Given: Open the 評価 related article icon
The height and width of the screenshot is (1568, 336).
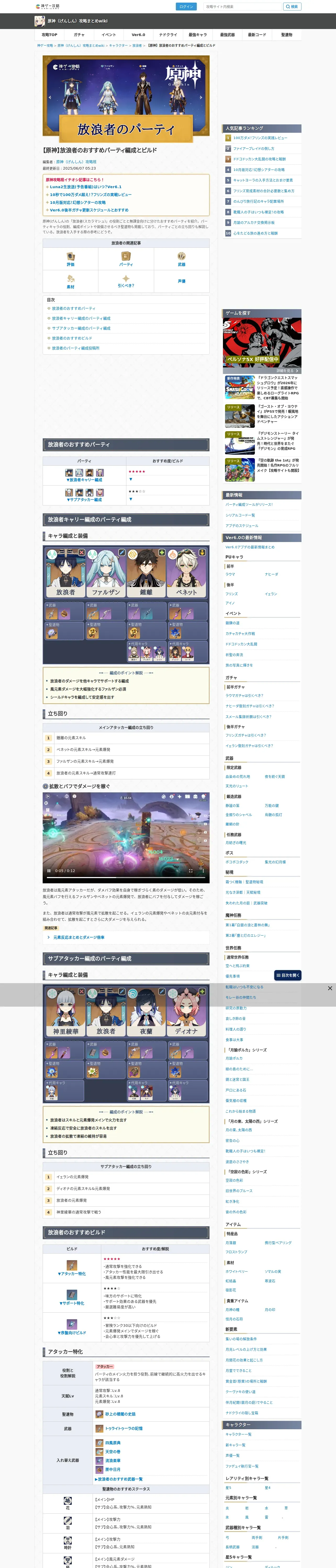Looking at the screenshot, I should tap(70, 256).
